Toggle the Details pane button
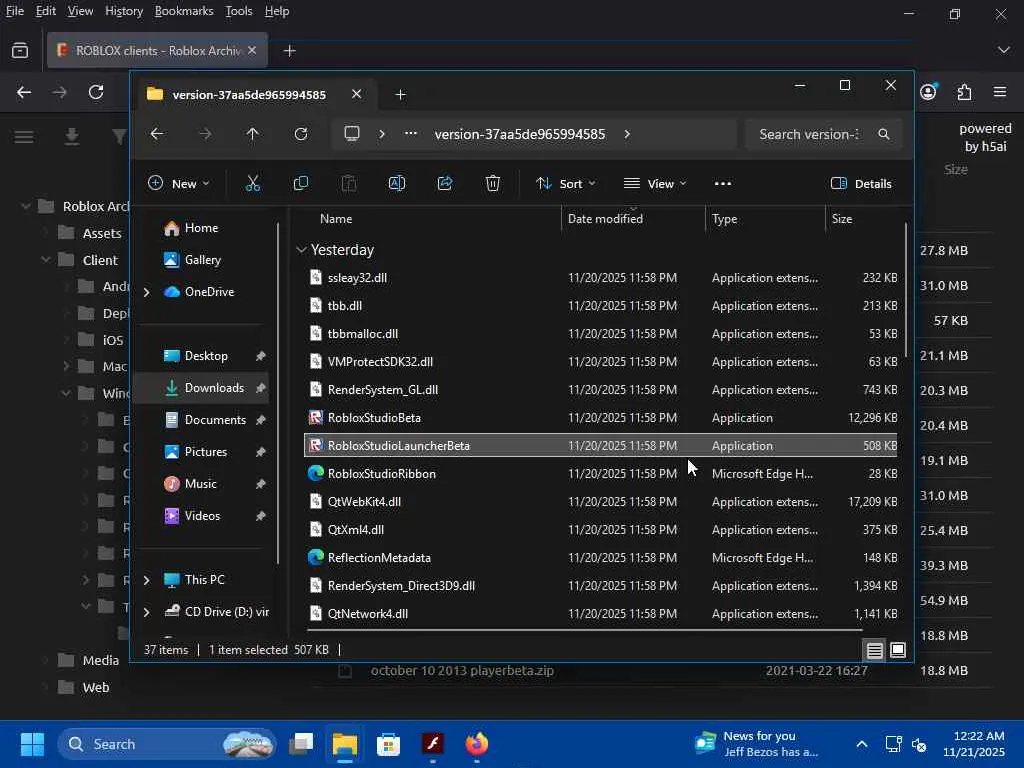The height and width of the screenshot is (768, 1024). (861, 184)
